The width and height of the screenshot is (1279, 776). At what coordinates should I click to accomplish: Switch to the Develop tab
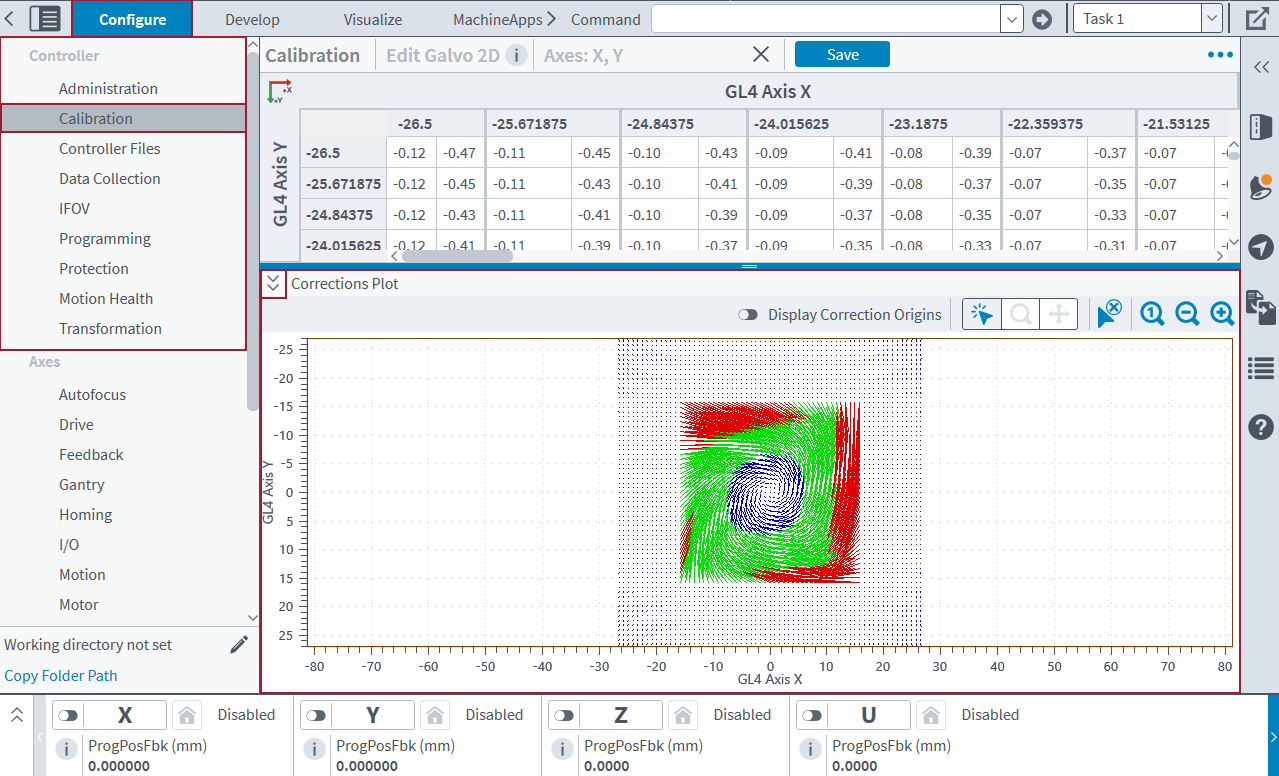coord(252,19)
